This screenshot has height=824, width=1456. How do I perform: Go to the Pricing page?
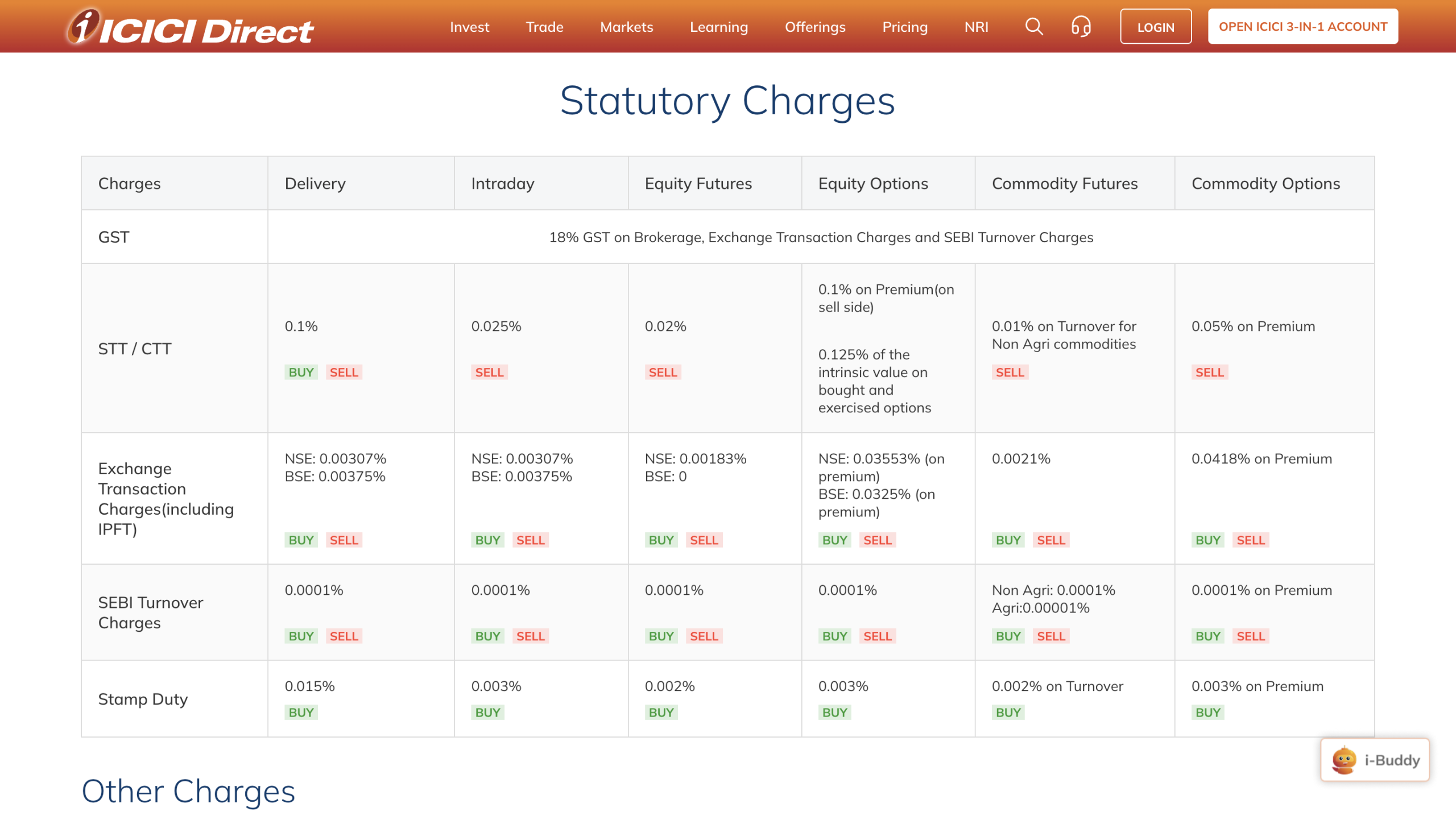[x=904, y=27]
